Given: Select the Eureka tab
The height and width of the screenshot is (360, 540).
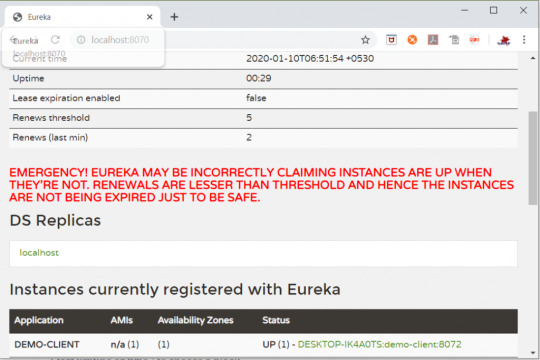Looking at the screenshot, I should [x=83, y=17].
